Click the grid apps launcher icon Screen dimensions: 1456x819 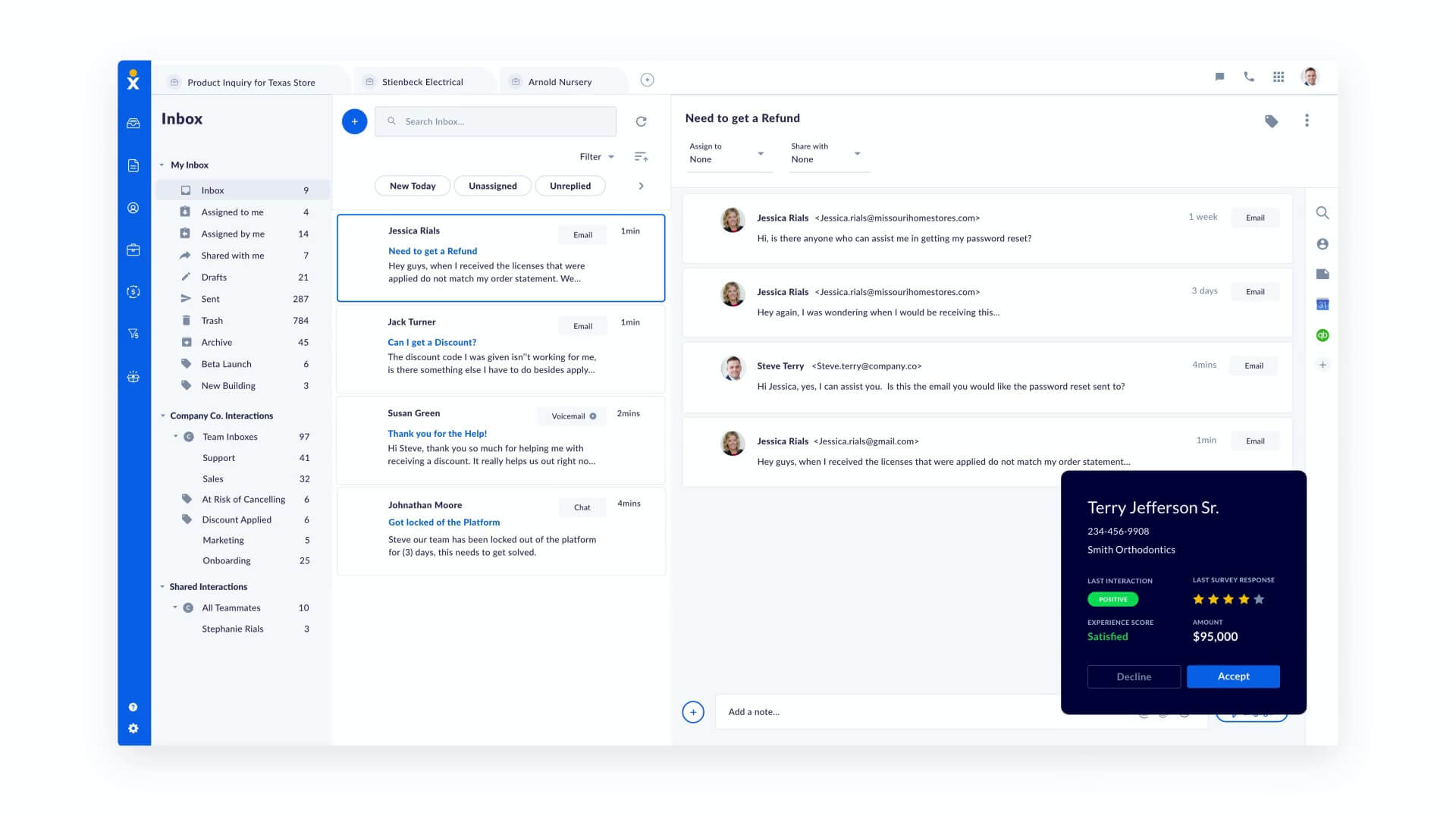(x=1279, y=76)
